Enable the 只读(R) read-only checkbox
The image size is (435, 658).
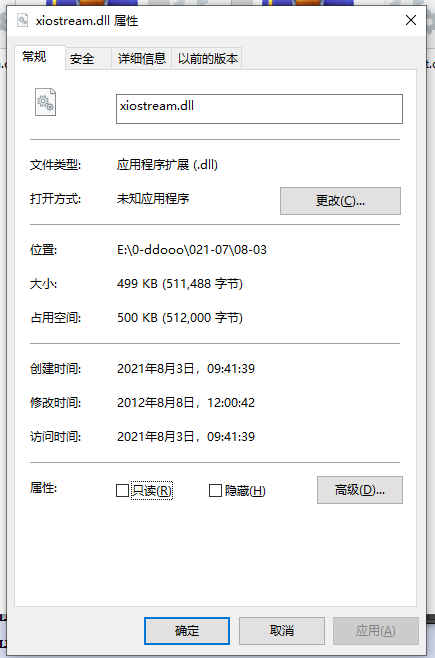122,490
